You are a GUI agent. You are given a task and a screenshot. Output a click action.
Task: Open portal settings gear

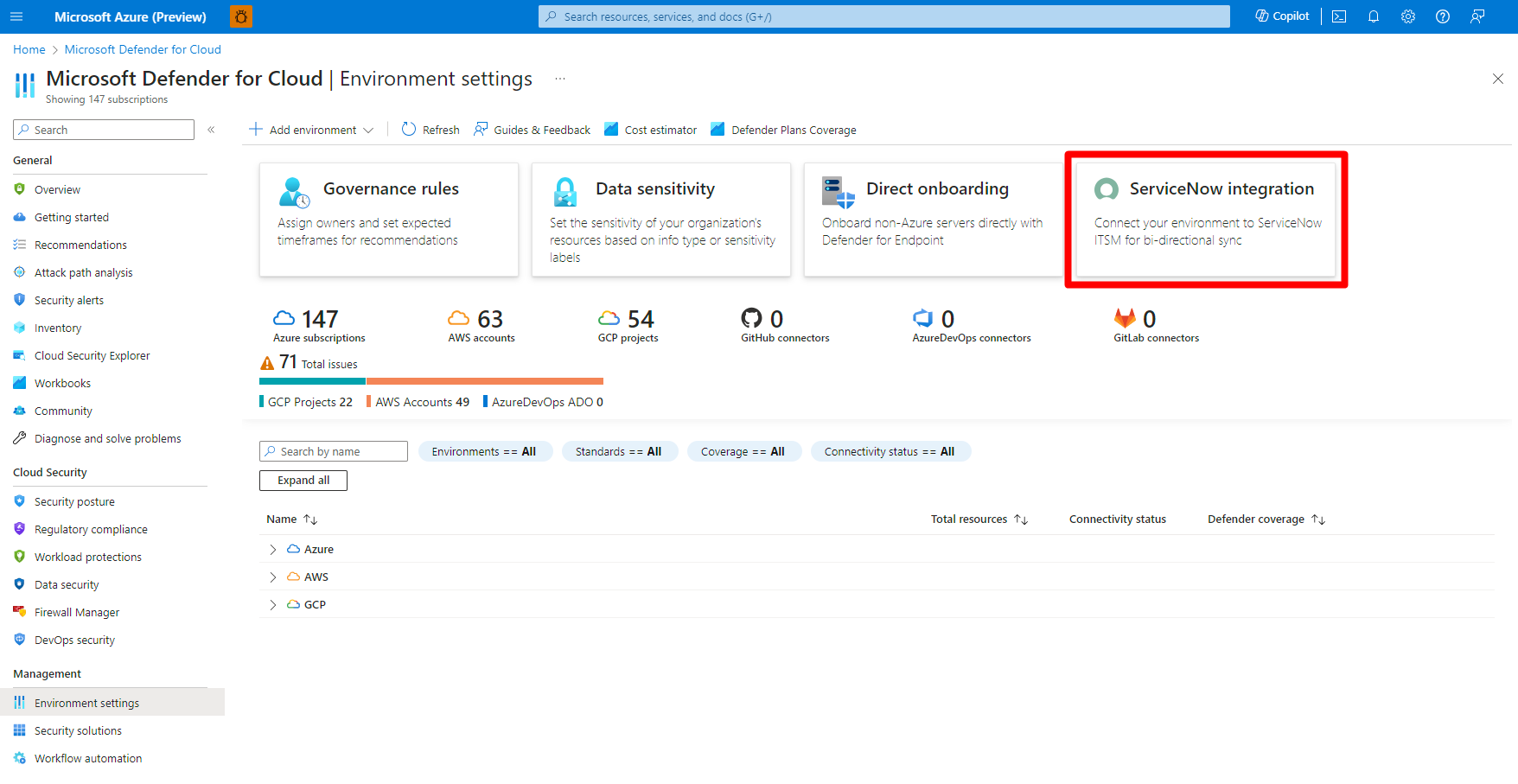[1408, 16]
